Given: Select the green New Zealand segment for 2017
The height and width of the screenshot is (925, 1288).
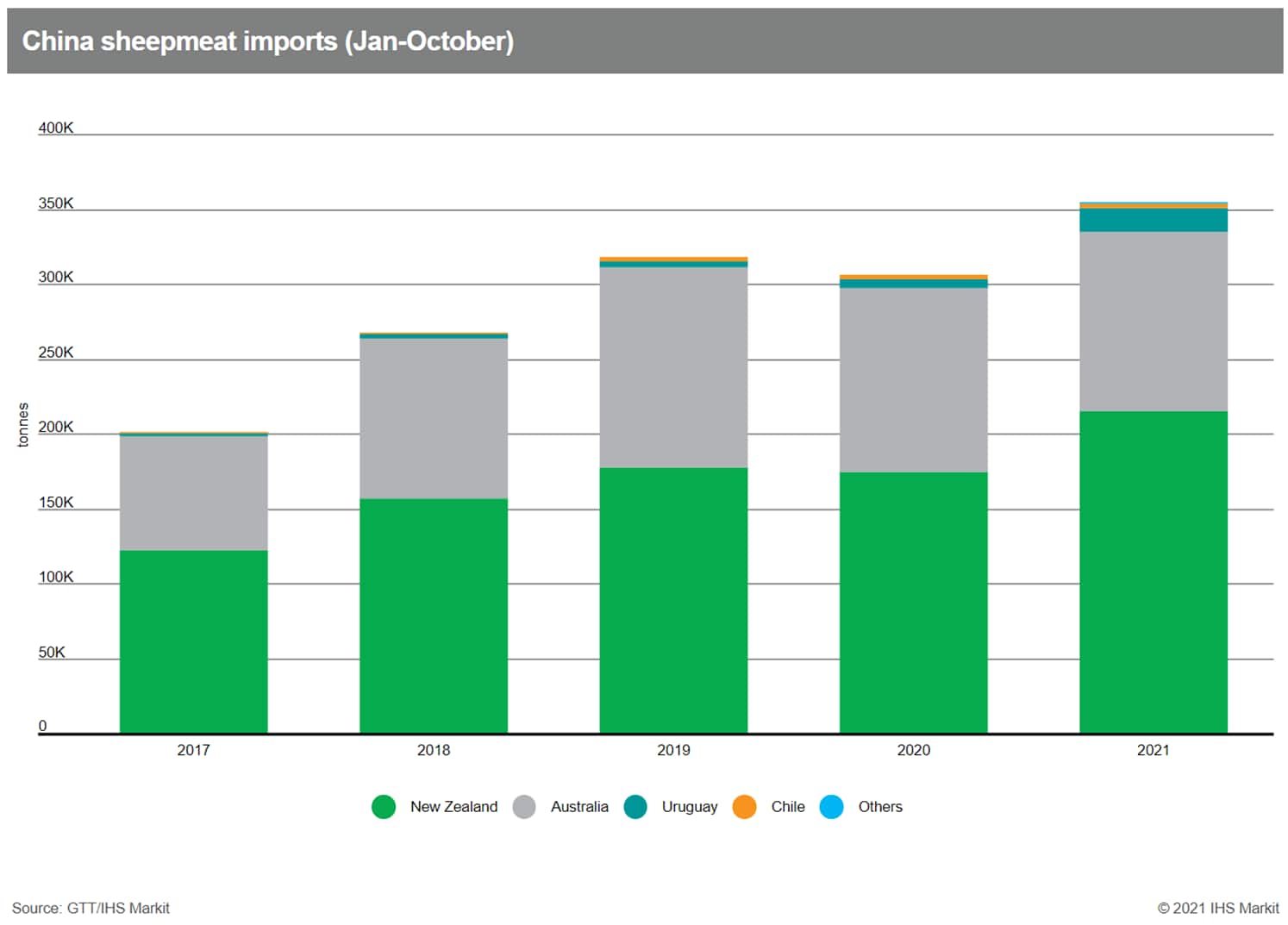Looking at the screenshot, I should pyautogui.click(x=193, y=641).
